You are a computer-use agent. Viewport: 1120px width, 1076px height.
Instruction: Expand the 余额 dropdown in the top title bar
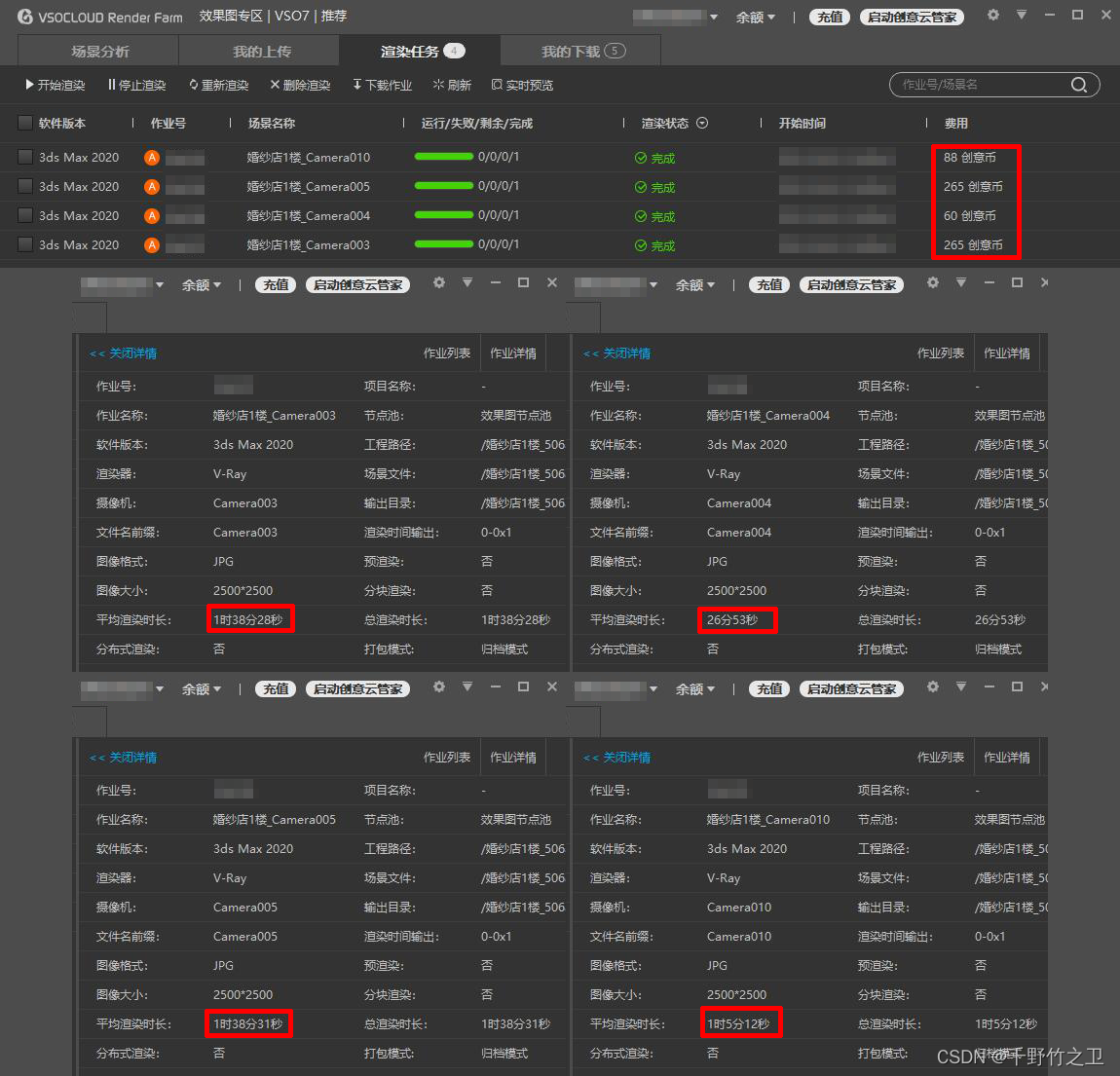(x=756, y=18)
